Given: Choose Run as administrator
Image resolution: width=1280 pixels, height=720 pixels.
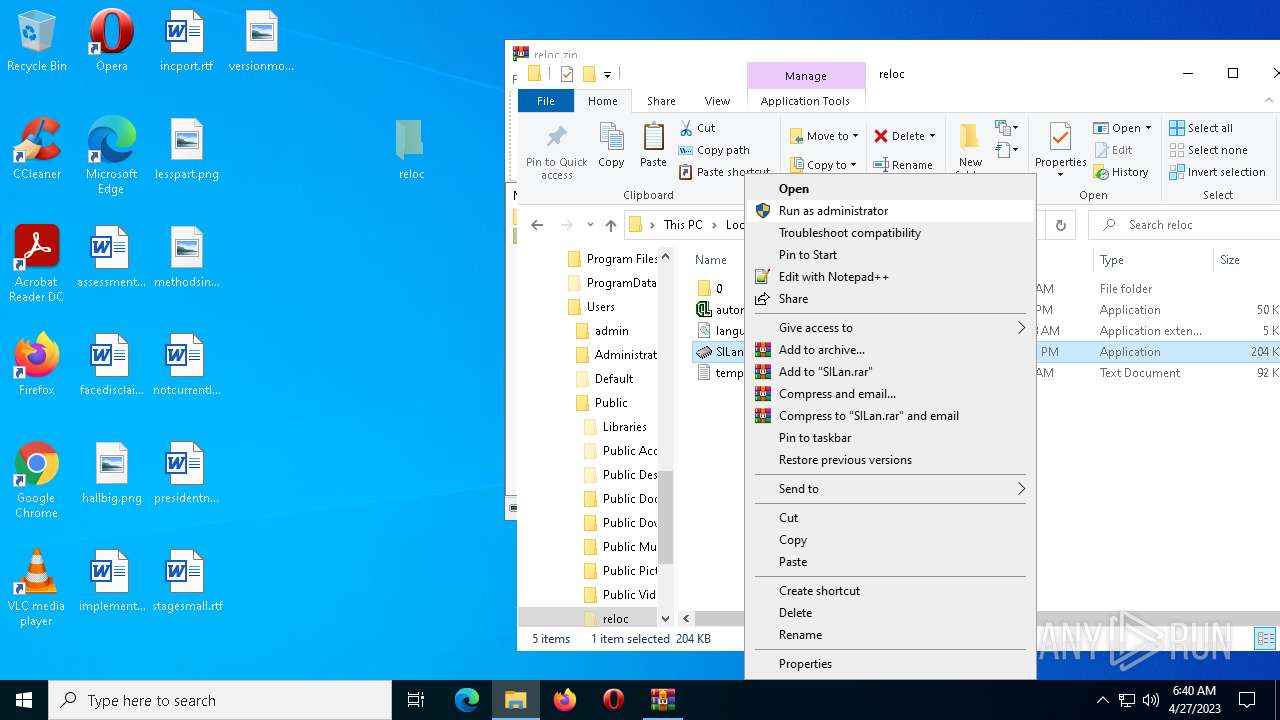Looking at the screenshot, I should (890, 211).
